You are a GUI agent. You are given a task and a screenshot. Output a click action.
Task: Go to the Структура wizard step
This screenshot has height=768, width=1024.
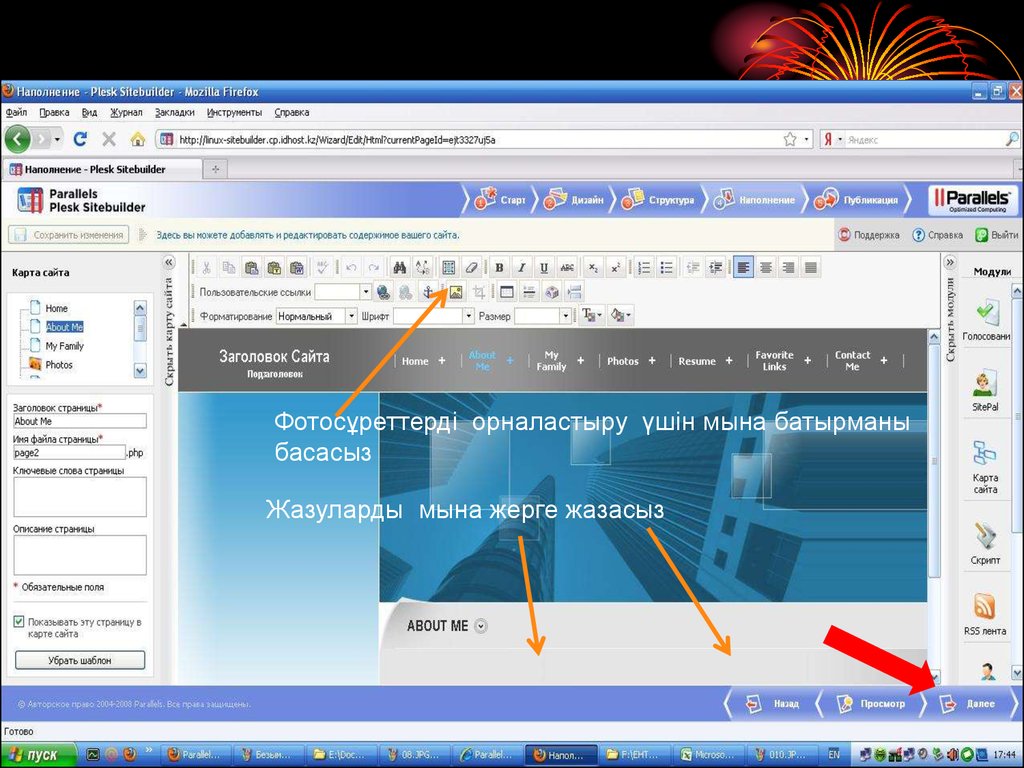click(658, 200)
